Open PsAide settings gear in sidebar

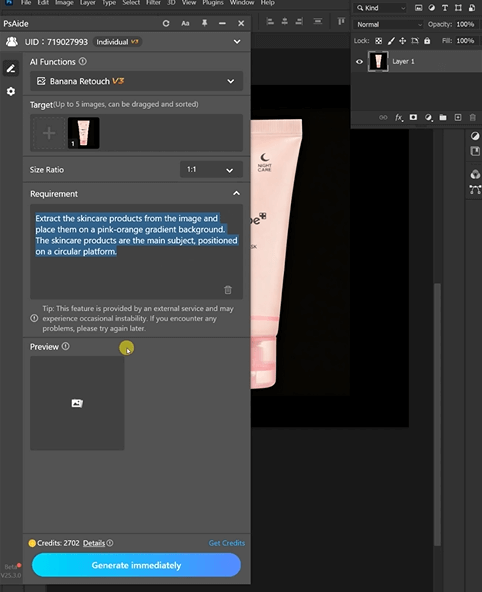click(x=11, y=91)
